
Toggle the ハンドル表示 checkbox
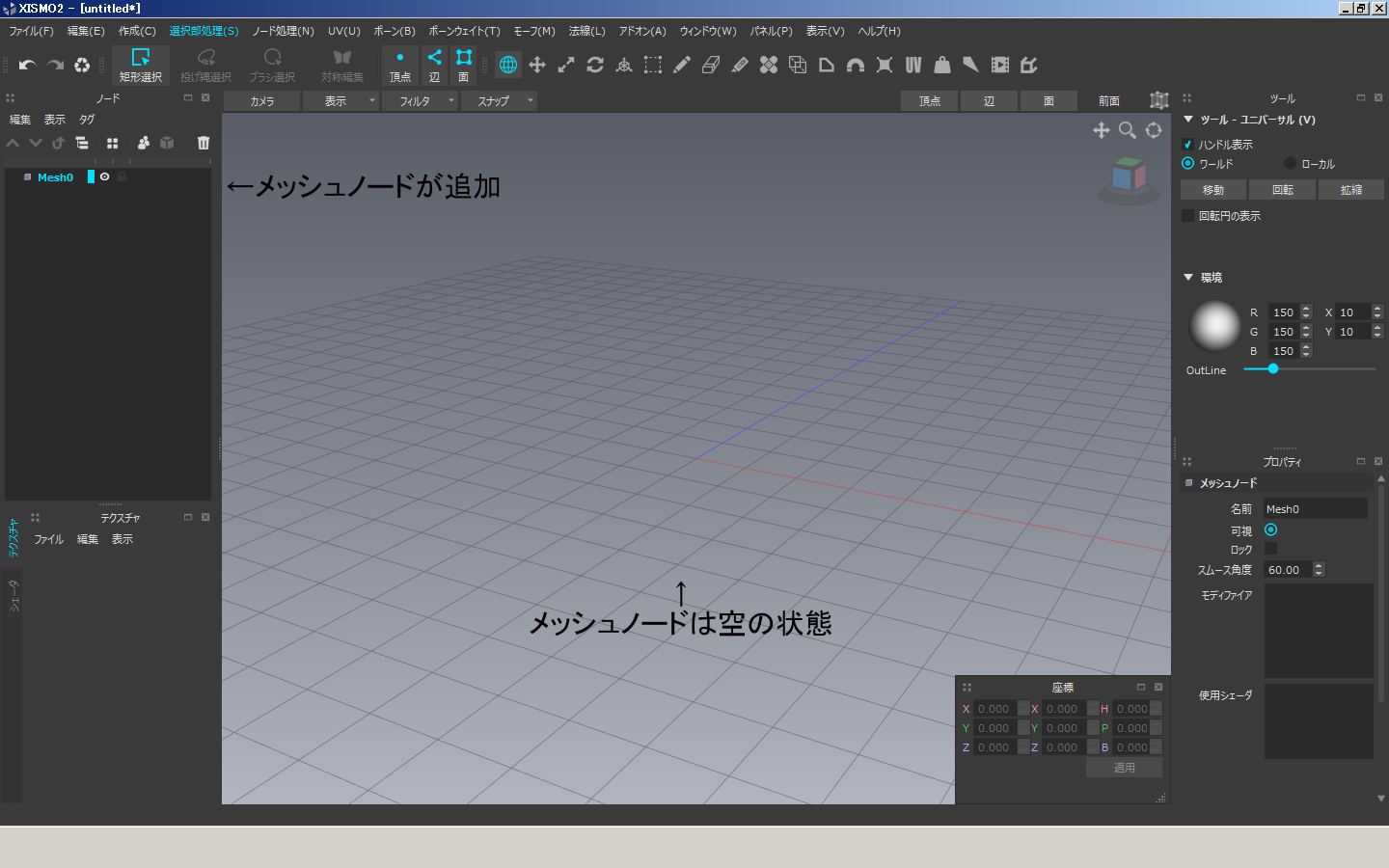pos(1187,144)
